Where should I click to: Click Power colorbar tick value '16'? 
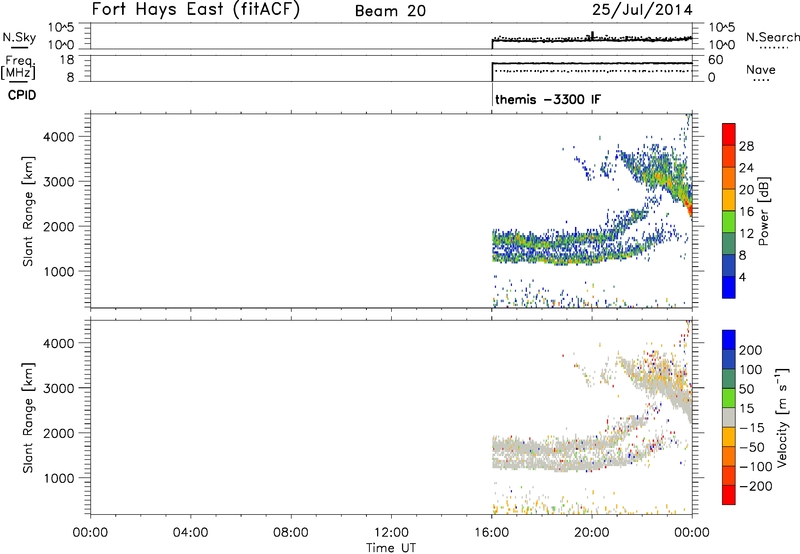(x=746, y=211)
